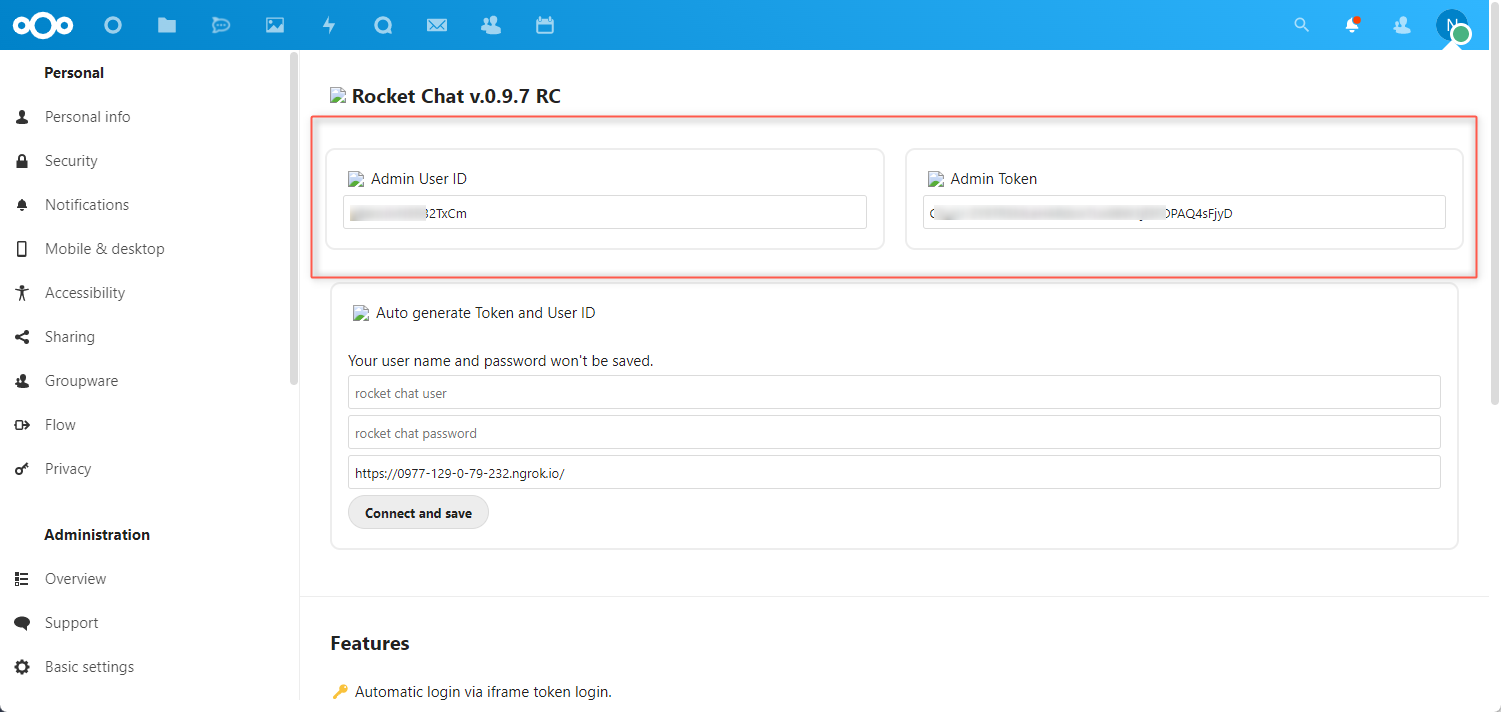Screen dimensions: 1501x712
Task: Show notifications via the bell icon
Action: coord(1352,25)
